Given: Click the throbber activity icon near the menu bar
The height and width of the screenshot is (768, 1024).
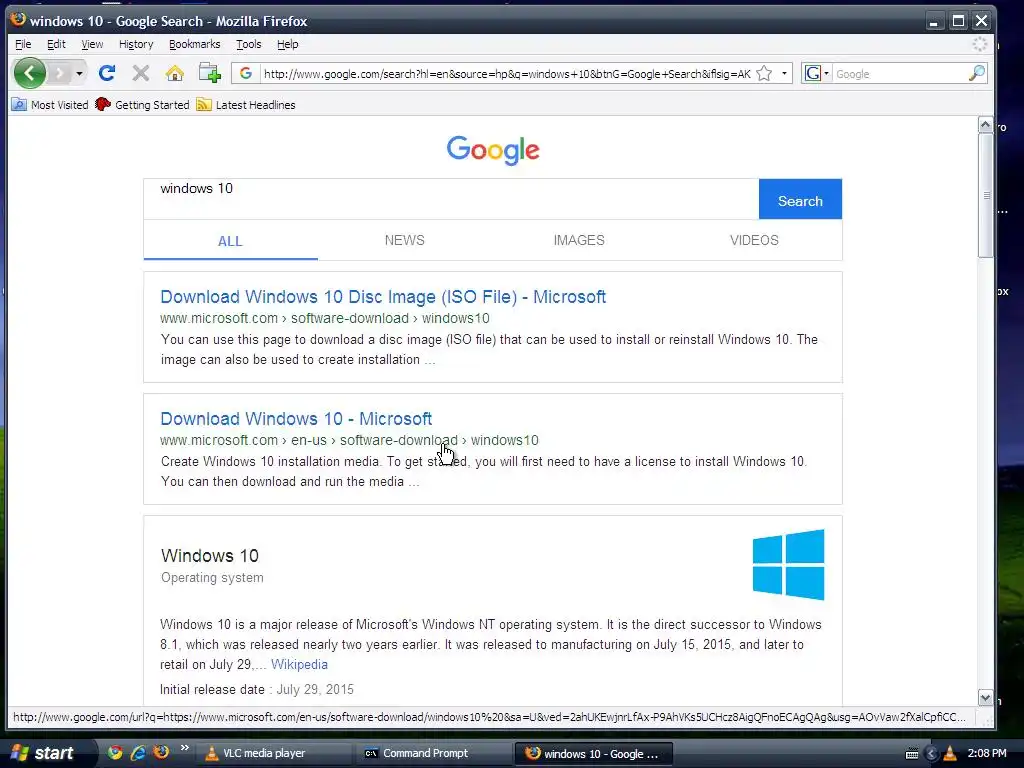Looking at the screenshot, I should 980,44.
